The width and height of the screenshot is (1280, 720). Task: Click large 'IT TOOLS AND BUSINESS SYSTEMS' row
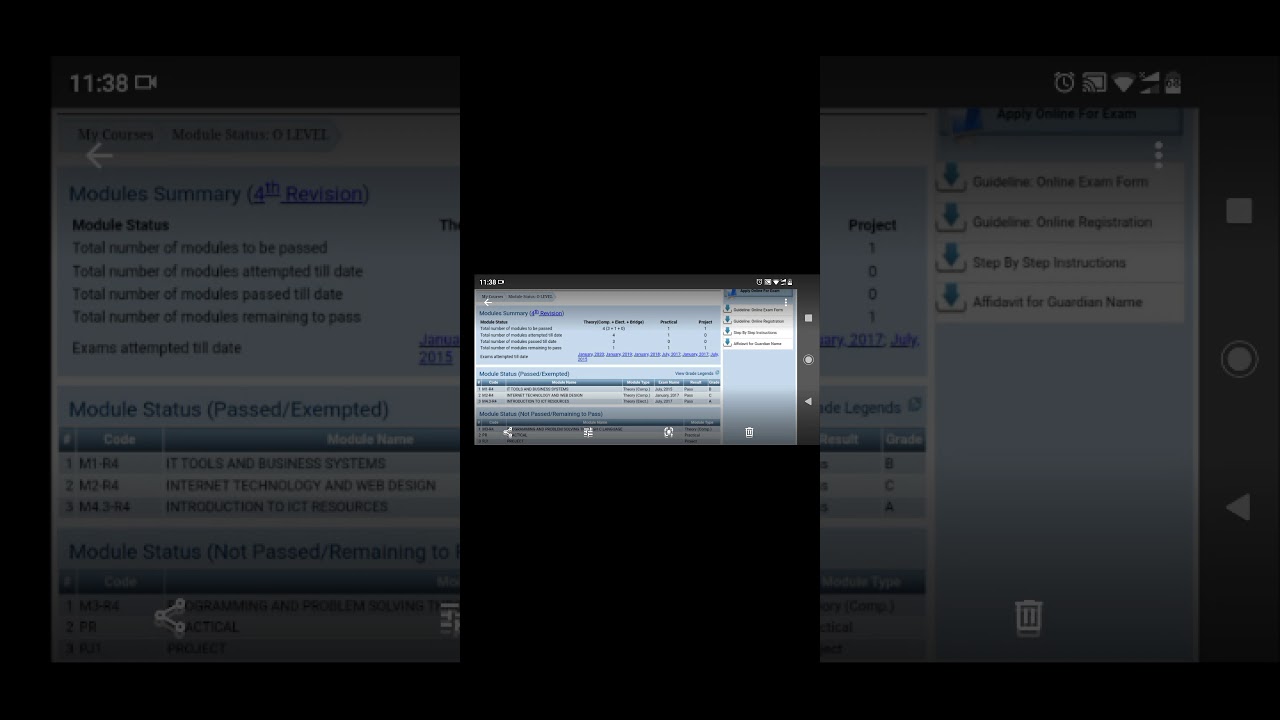point(275,464)
